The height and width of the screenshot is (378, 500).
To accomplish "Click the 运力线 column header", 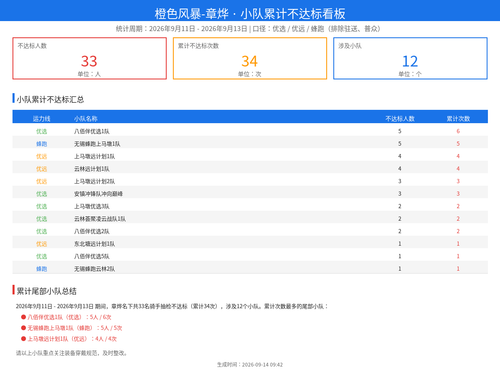I will 42,119.
